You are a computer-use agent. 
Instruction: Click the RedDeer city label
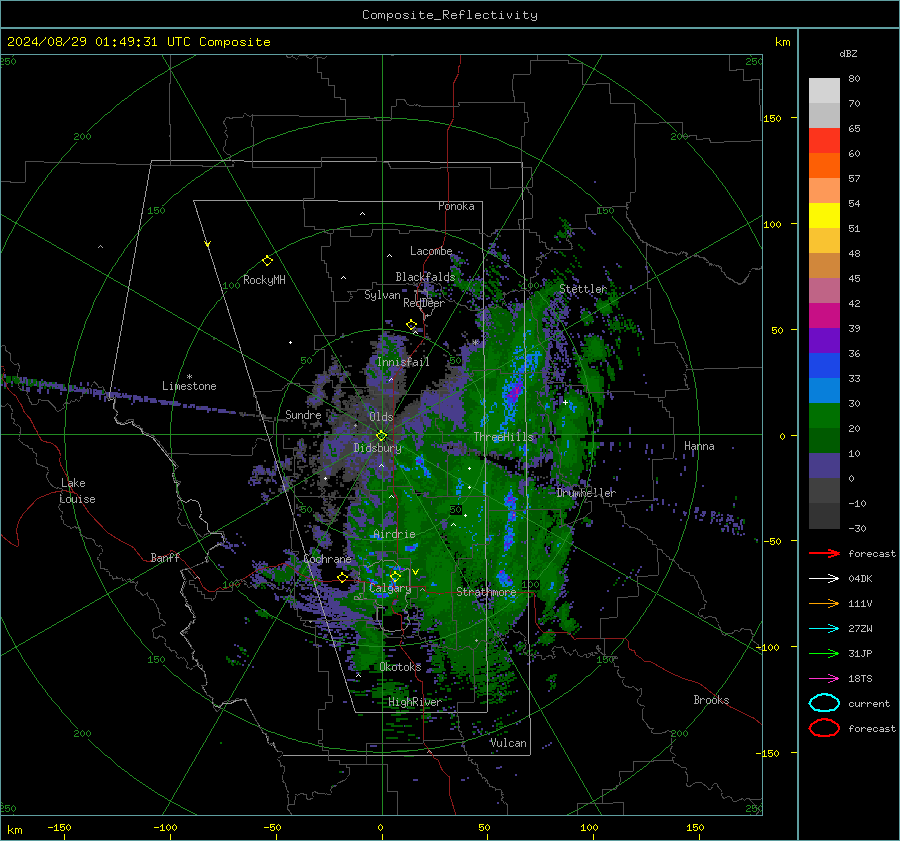(x=424, y=303)
